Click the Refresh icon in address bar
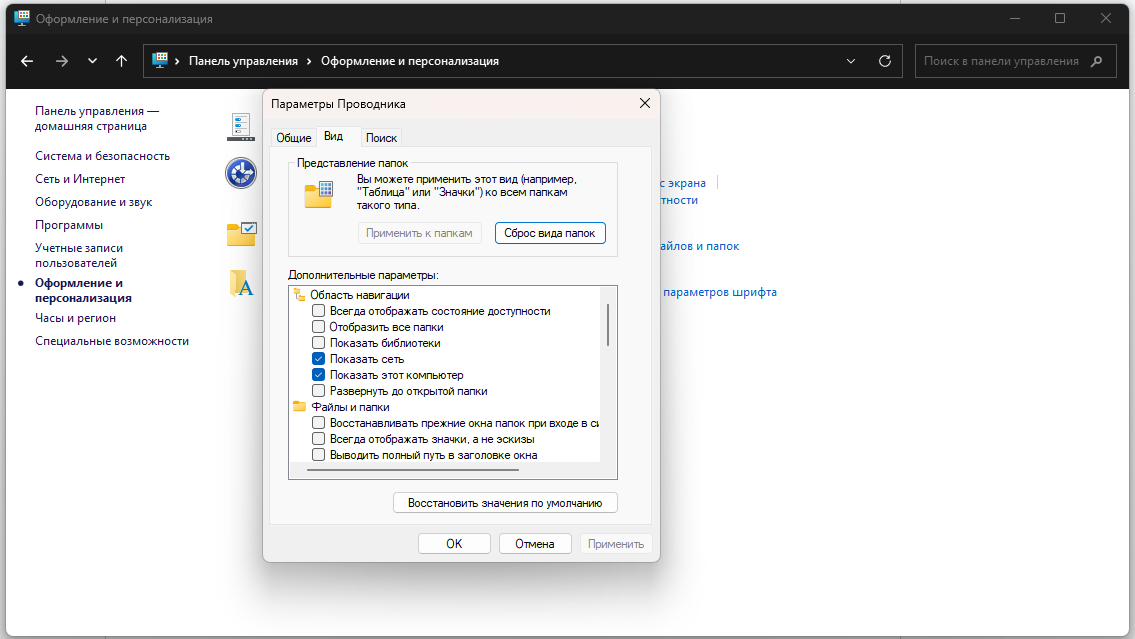The image size is (1135, 639). 884,61
